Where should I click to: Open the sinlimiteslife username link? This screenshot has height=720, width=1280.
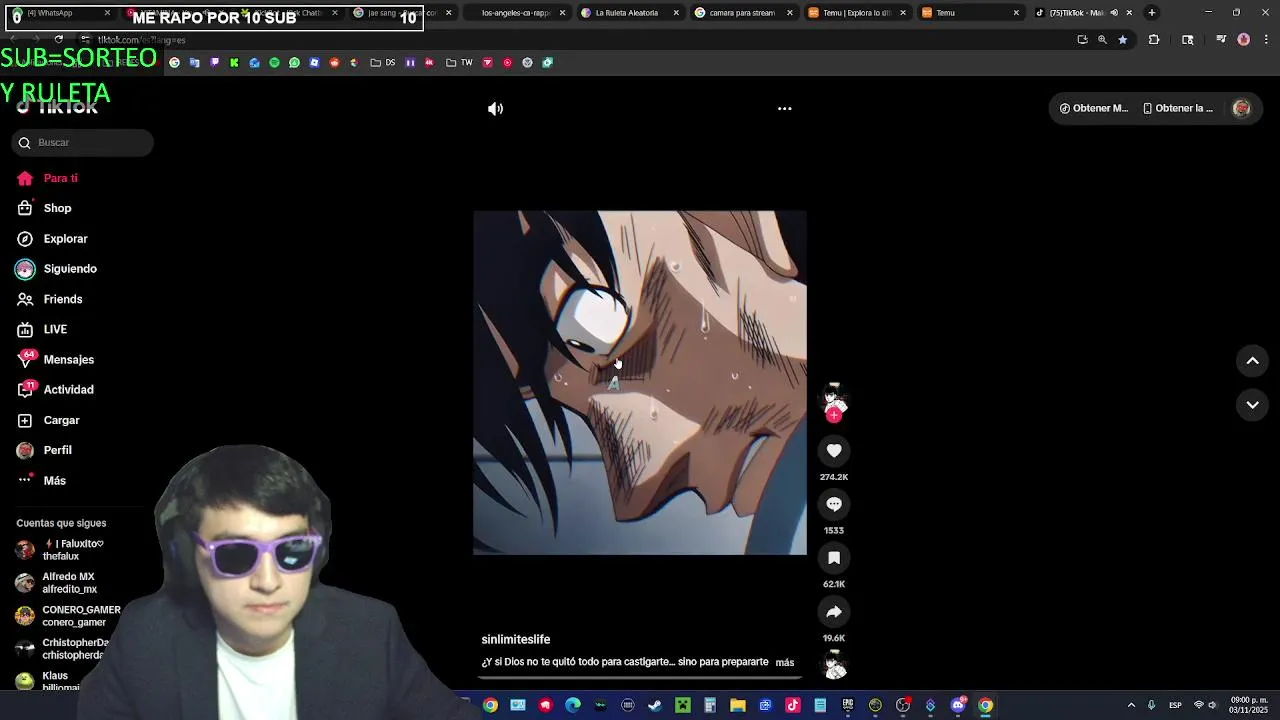(x=516, y=639)
